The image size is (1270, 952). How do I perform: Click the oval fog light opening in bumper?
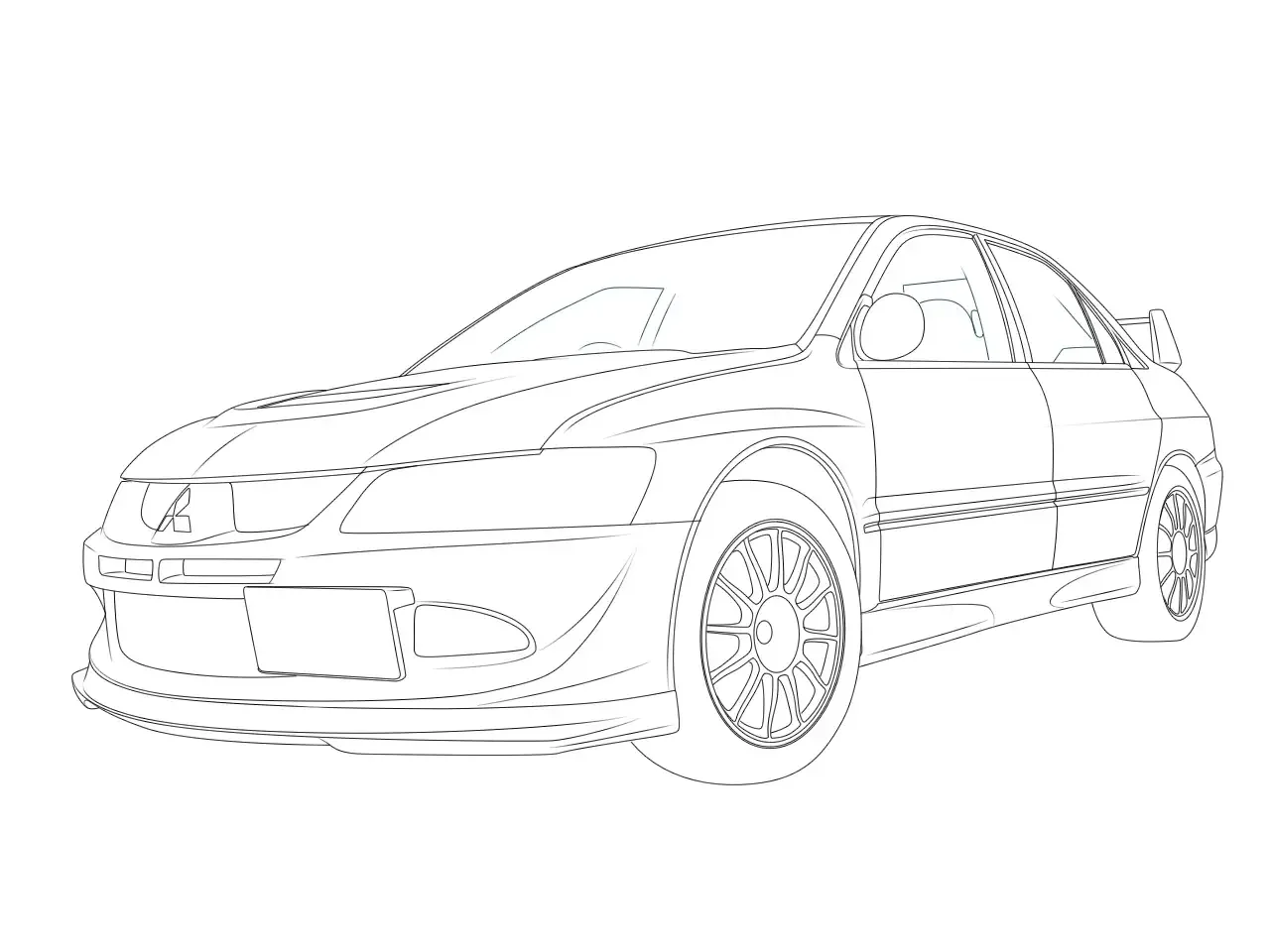click(x=468, y=631)
